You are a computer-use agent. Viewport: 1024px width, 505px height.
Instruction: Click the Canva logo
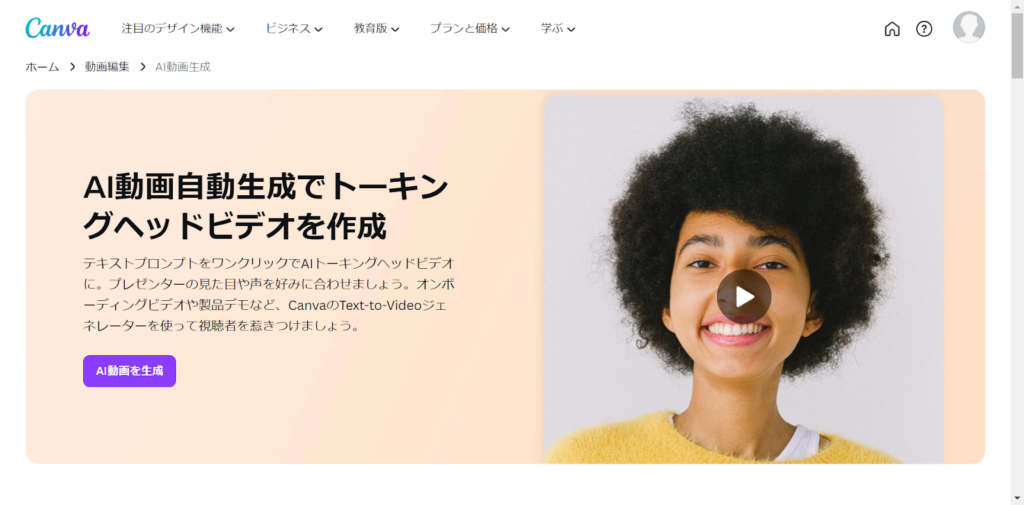tap(57, 28)
